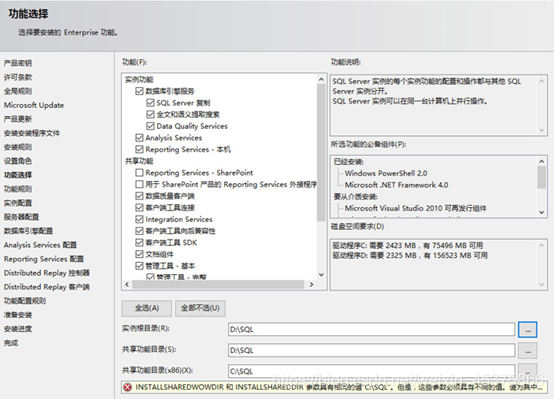The width and height of the screenshot is (554, 399).
Task: Select Analysis Services 配置 step in sidebar
Action: point(40,245)
